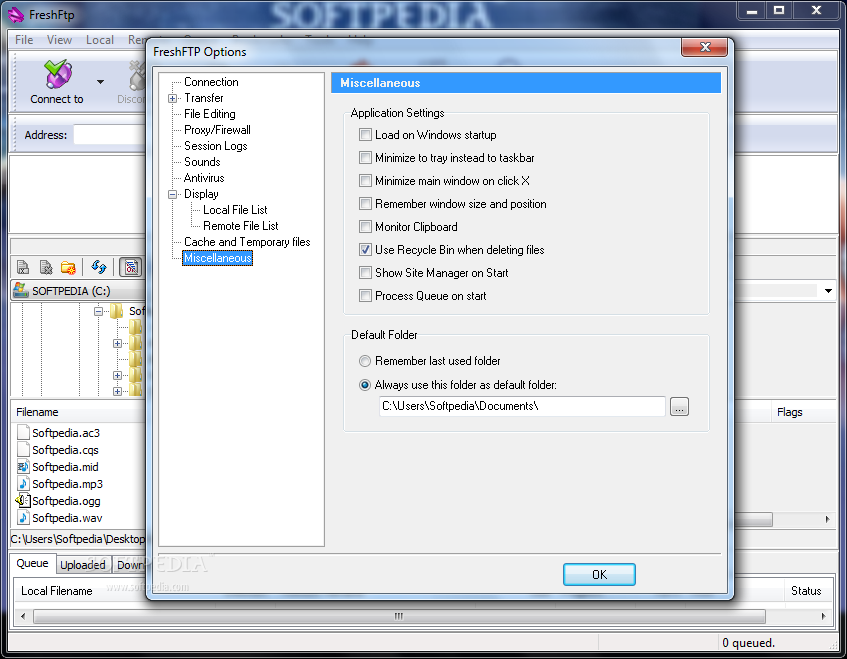The image size is (847, 659).
Task: Click the blue refresh arrows icon
Action: coord(98,266)
